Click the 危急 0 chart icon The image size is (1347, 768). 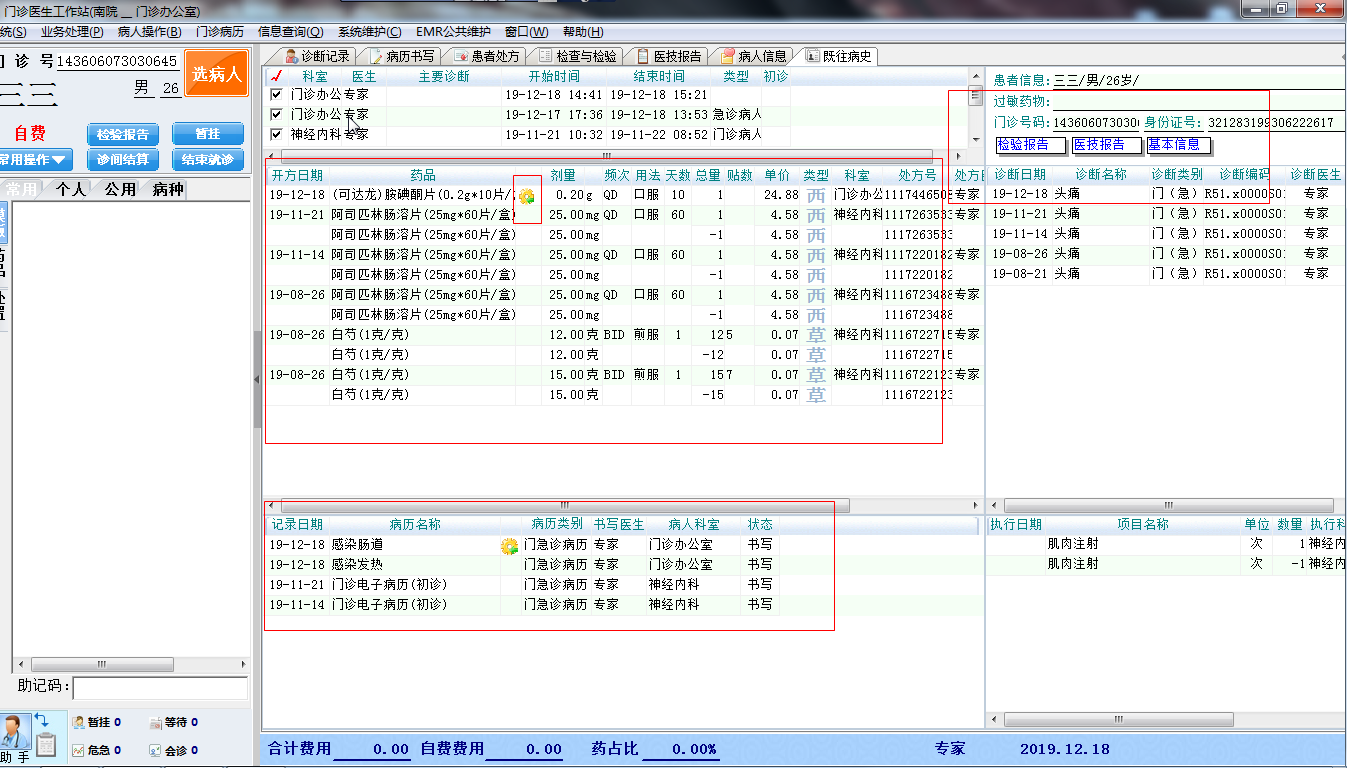[x=78, y=750]
